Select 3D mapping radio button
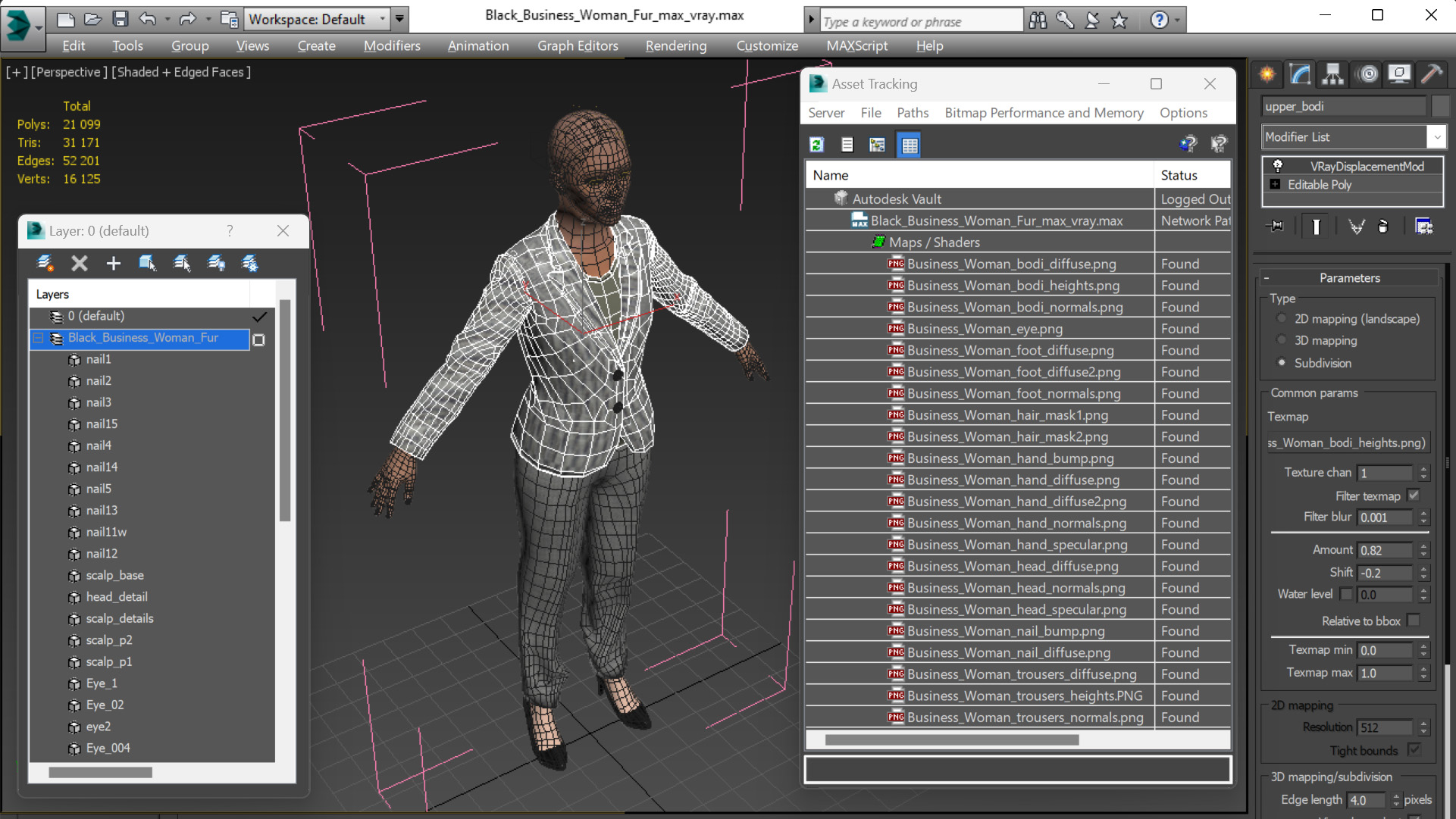The image size is (1456, 819). click(x=1282, y=341)
